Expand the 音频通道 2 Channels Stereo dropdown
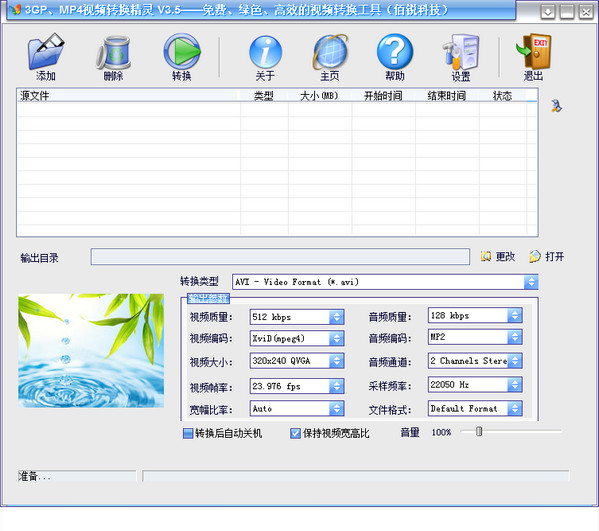599x531 pixels. point(515,361)
